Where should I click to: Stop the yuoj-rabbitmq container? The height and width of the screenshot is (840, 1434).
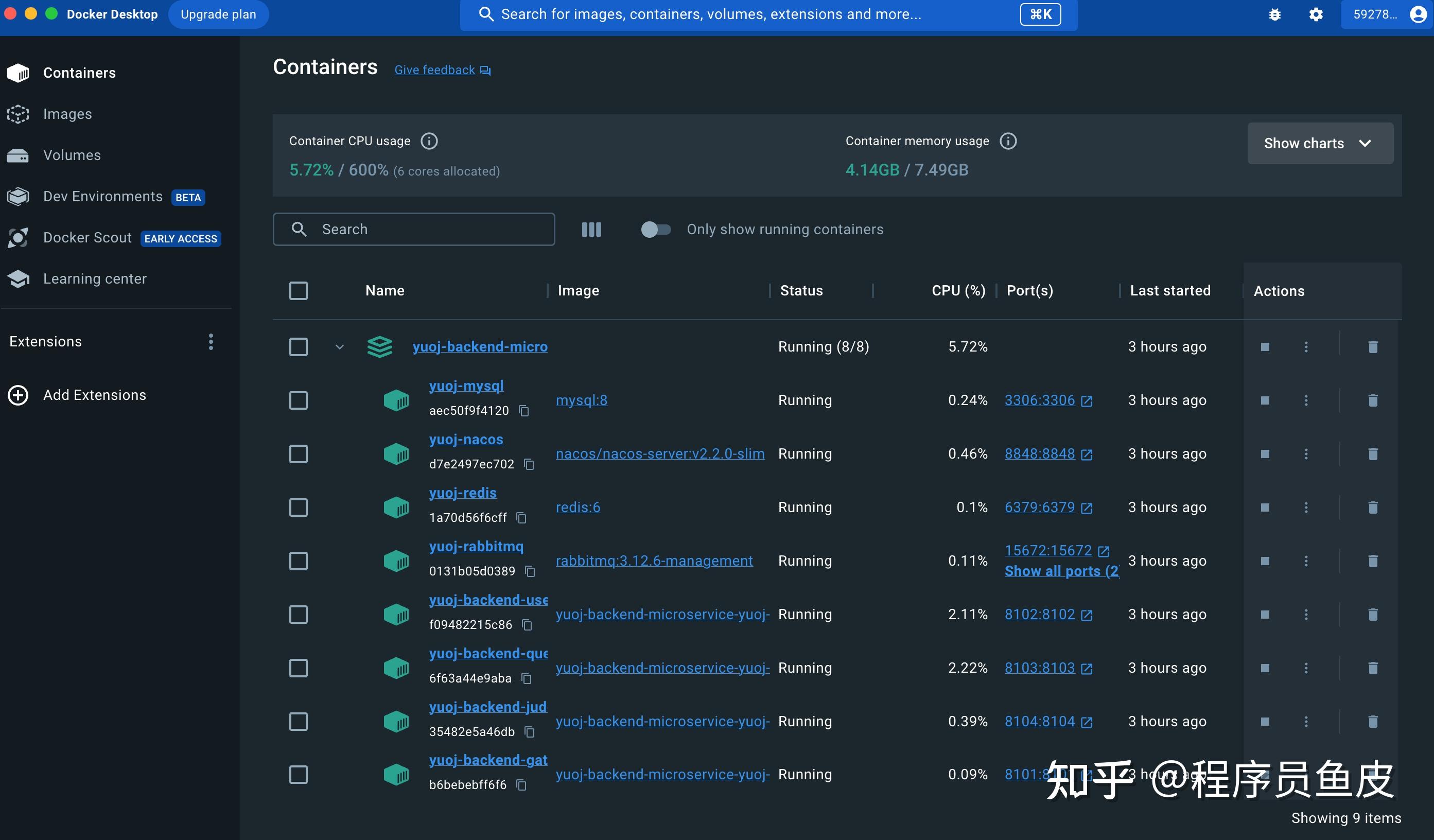(1265, 561)
